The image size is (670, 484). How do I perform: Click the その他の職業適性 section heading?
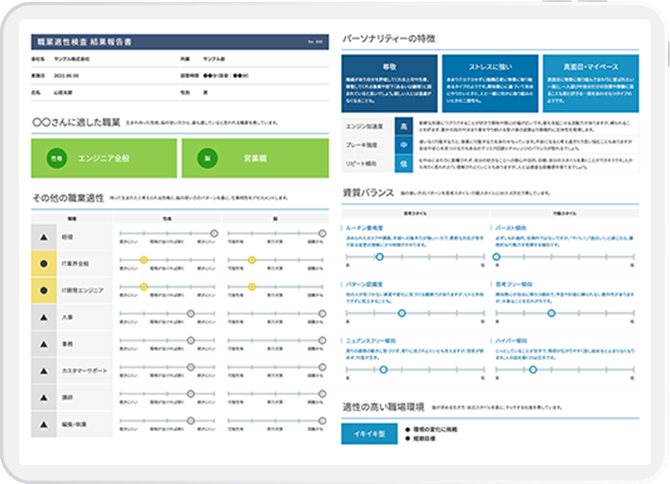(x=68, y=198)
